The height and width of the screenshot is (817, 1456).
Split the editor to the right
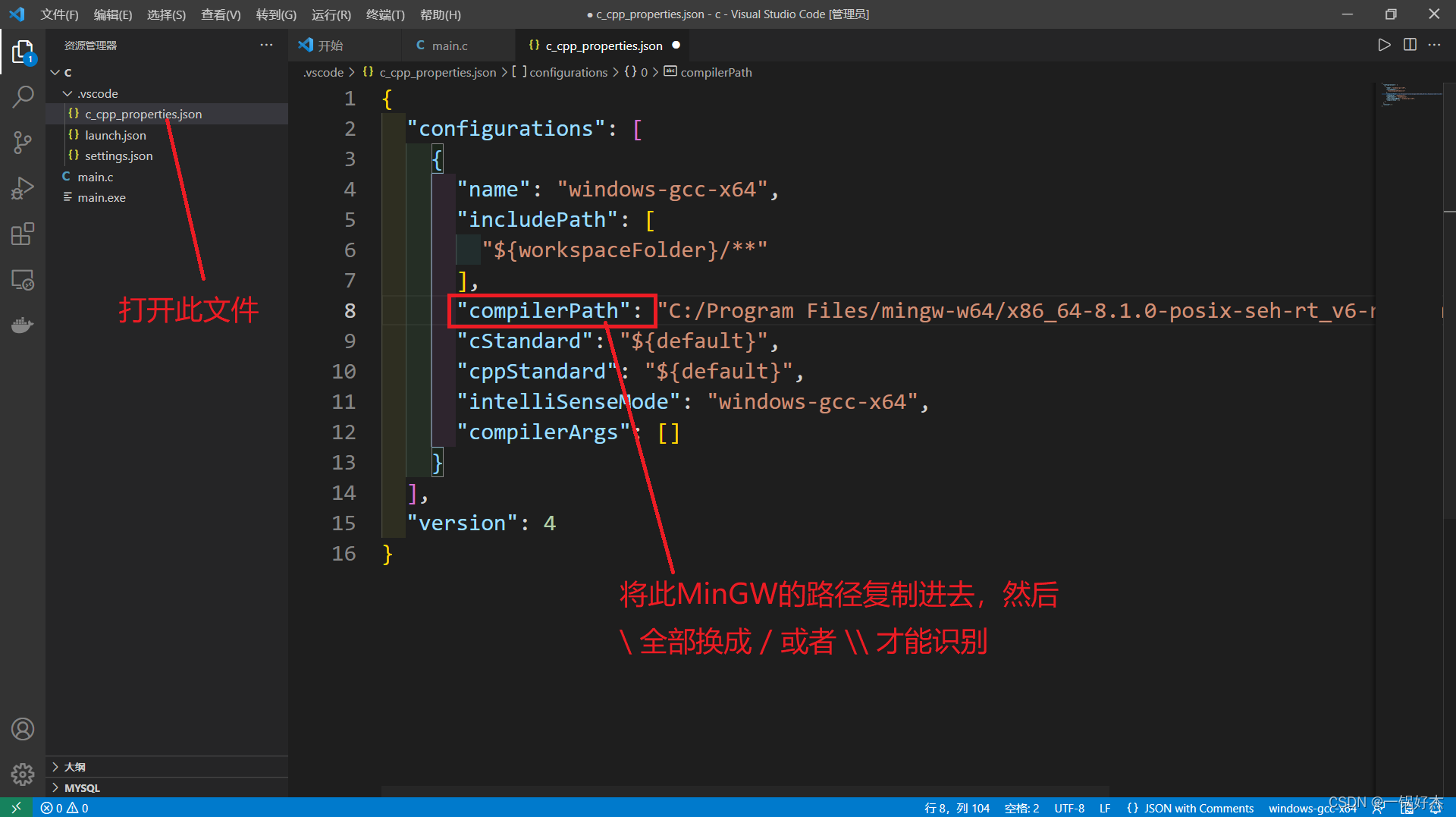click(x=1410, y=46)
